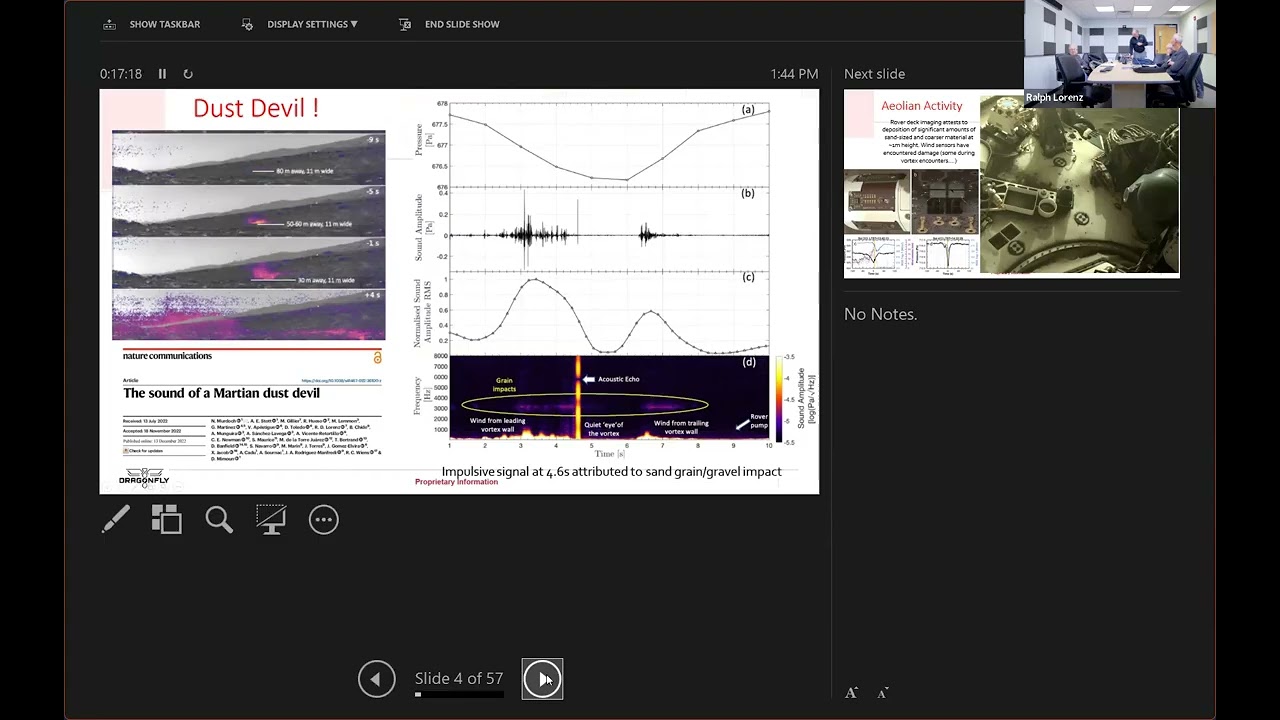Image resolution: width=1280 pixels, height=720 pixels.
Task: Click End Slide Show
Action: (x=449, y=24)
